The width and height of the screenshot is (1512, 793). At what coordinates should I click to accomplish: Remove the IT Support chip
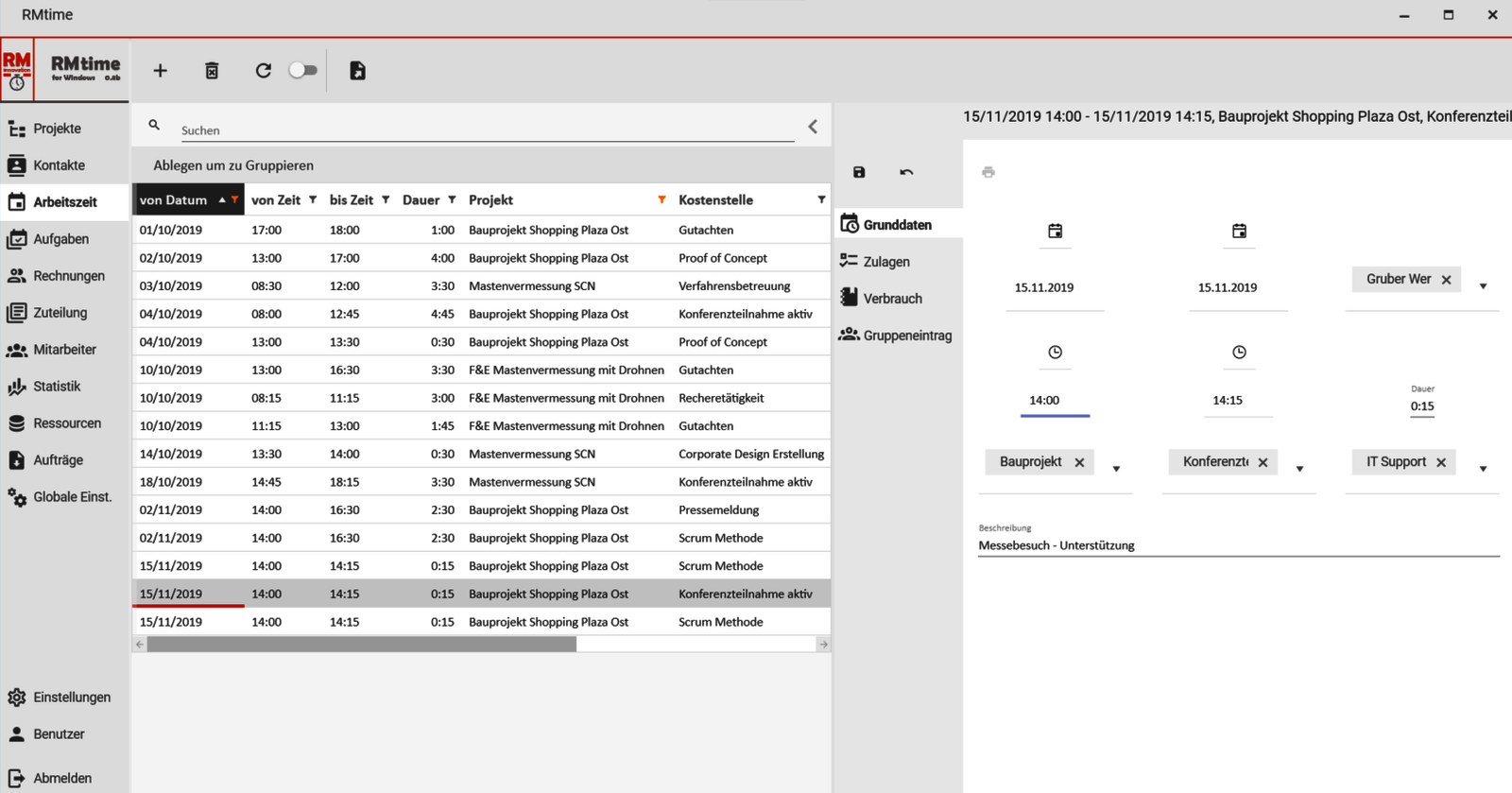tap(1441, 462)
